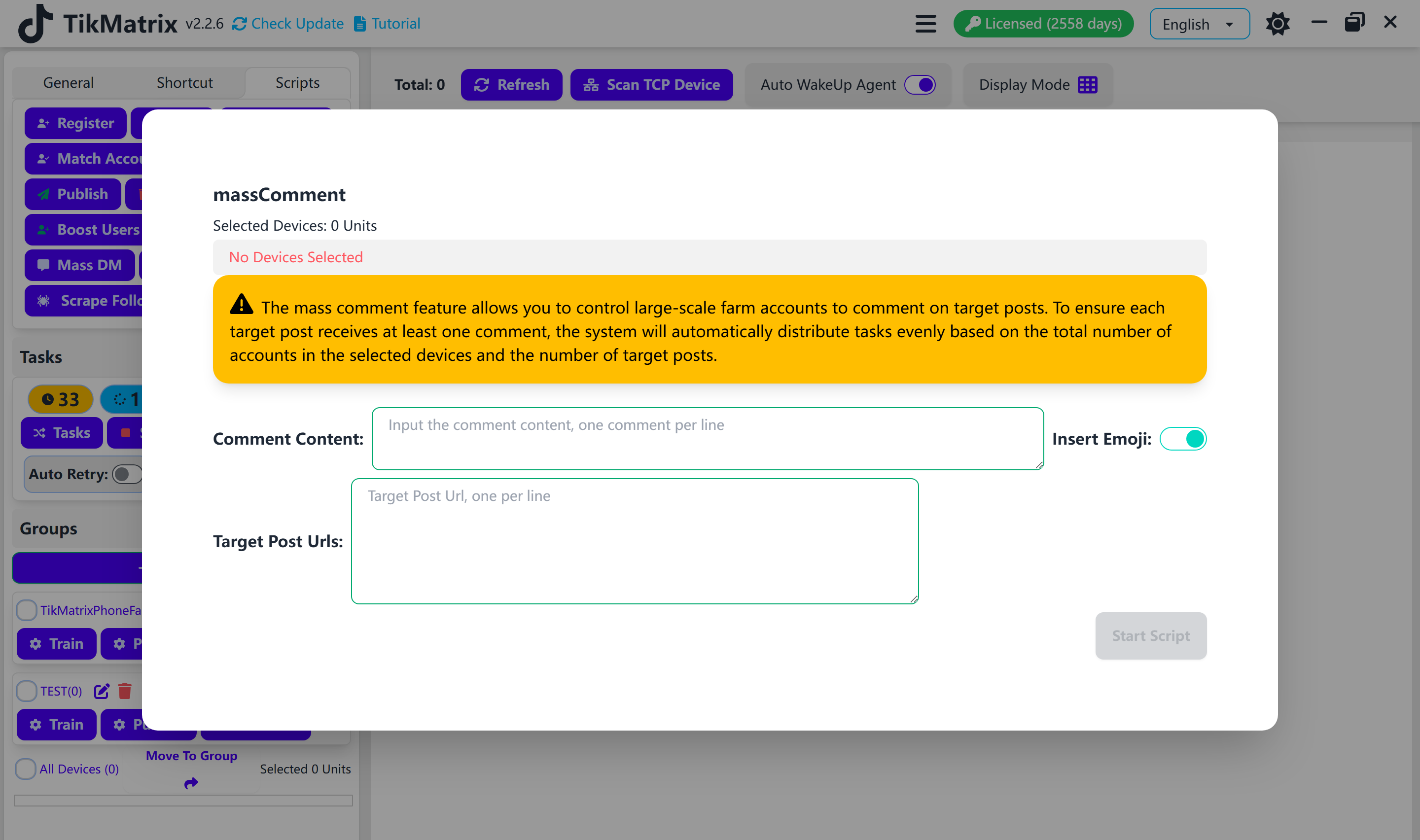Click the Start Script button
The image size is (1420, 840).
point(1151,635)
